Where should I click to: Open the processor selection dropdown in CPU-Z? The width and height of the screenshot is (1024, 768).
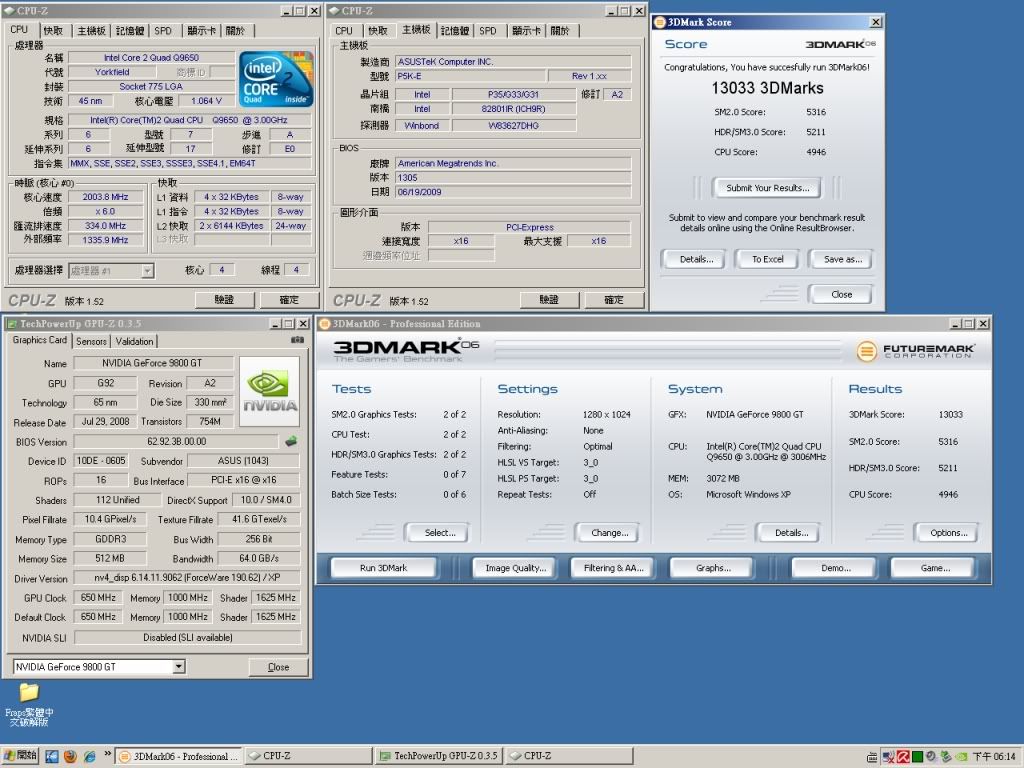click(x=148, y=270)
